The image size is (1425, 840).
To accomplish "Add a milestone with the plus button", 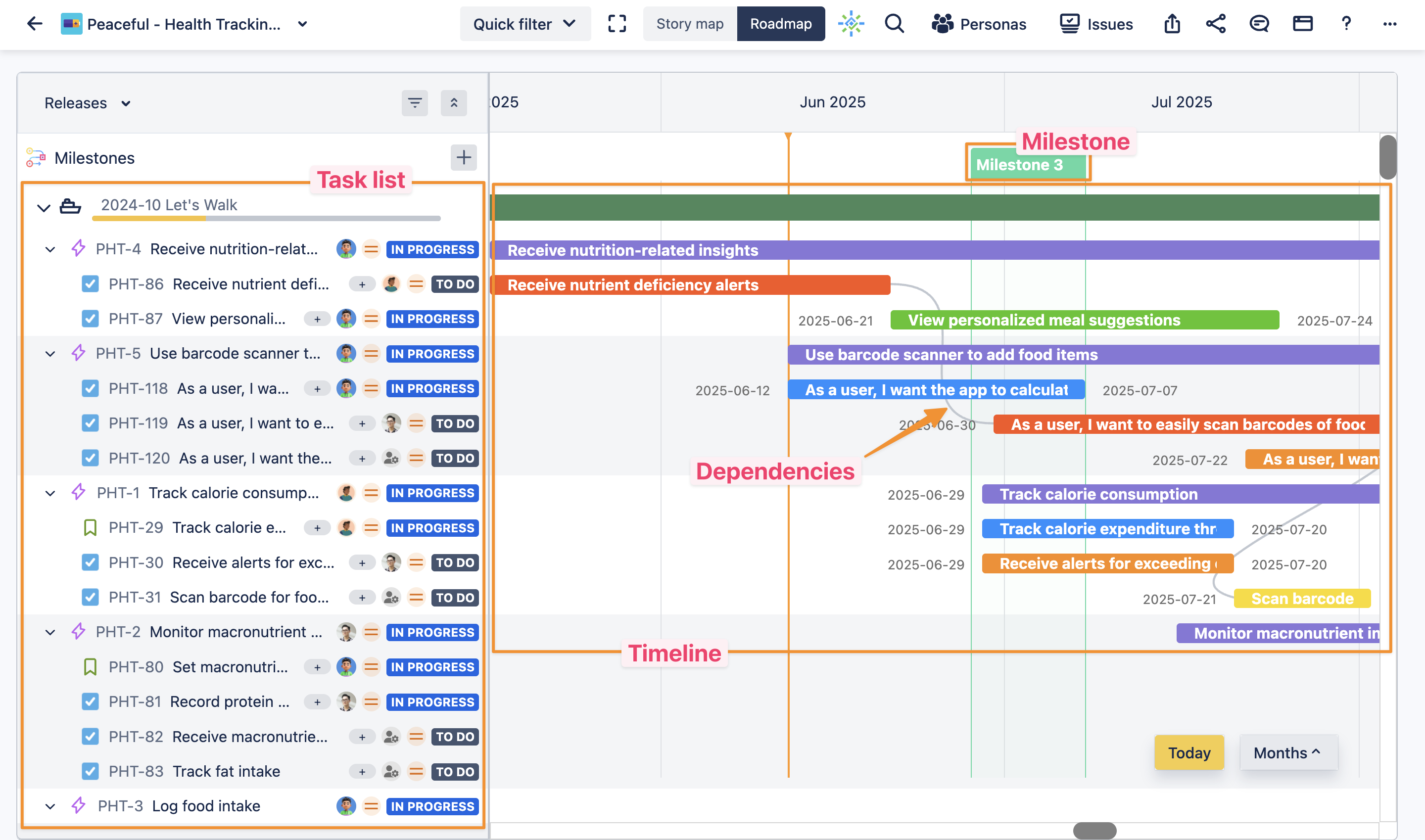I will [464, 157].
